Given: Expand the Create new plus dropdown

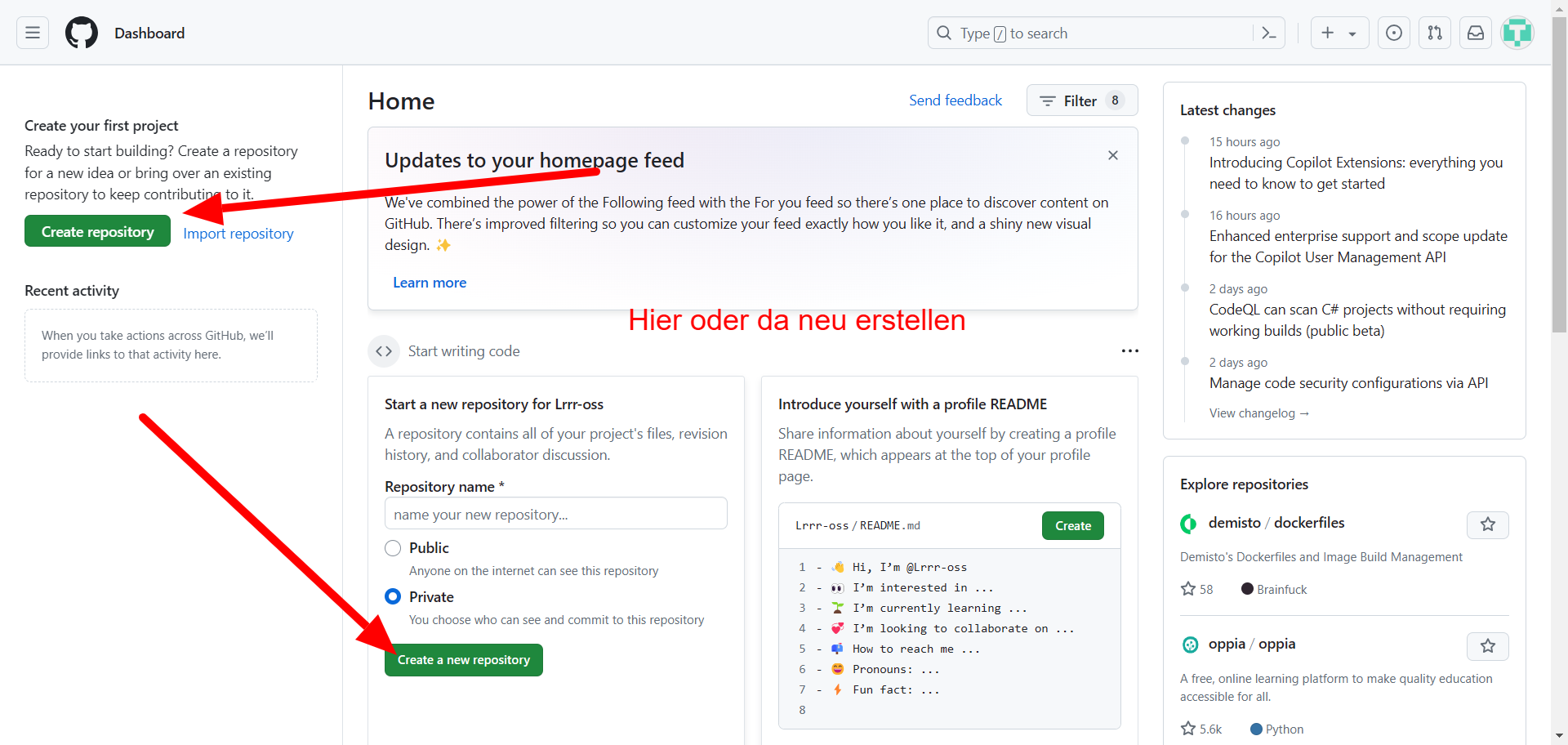Looking at the screenshot, I should pos(1339,33).
